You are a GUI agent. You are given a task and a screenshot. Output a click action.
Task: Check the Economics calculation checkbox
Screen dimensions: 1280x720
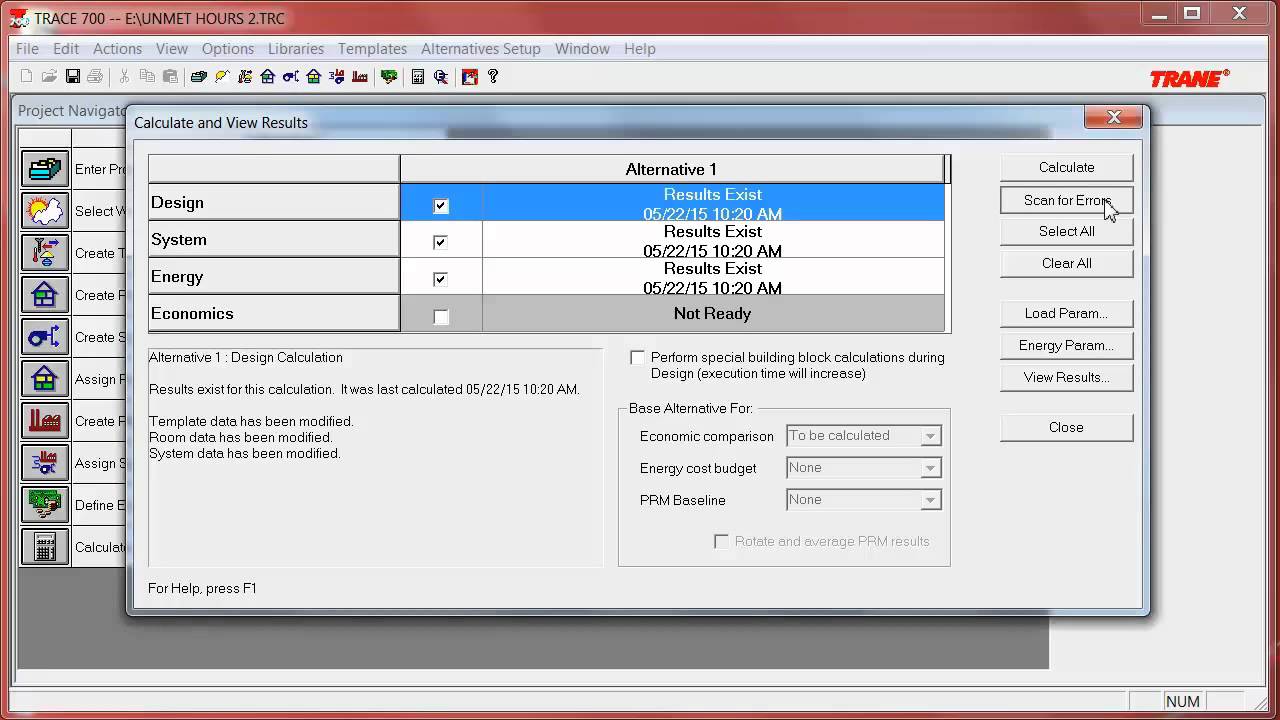[x=441, y=316]
